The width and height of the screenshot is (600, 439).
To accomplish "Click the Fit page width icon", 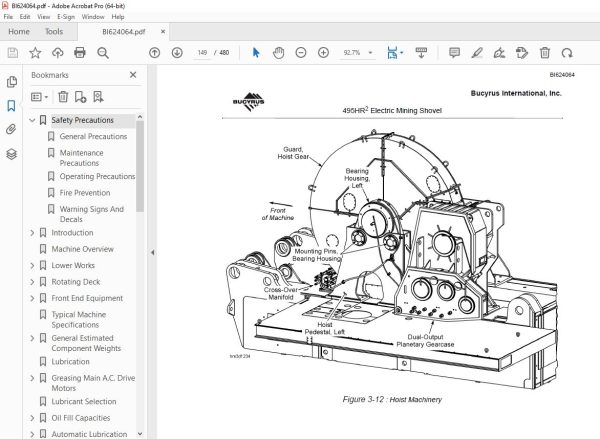I will (392, 52).
